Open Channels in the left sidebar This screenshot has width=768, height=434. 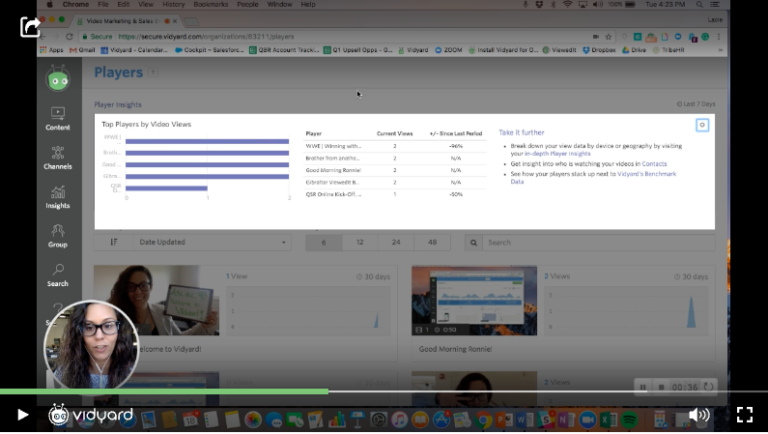point(58,158)
